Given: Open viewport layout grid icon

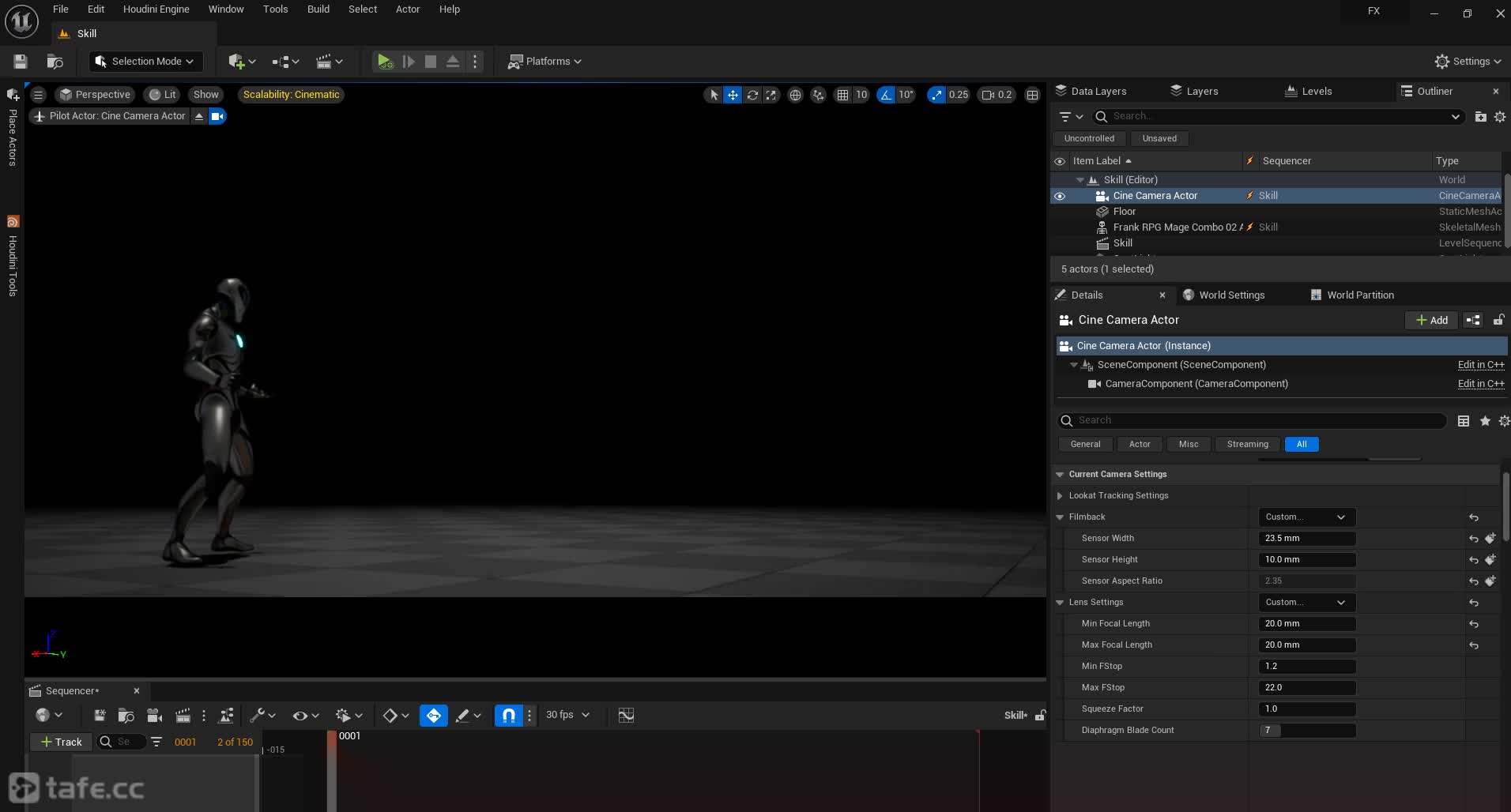Looking at the screenshot, I should (1032, 95).
